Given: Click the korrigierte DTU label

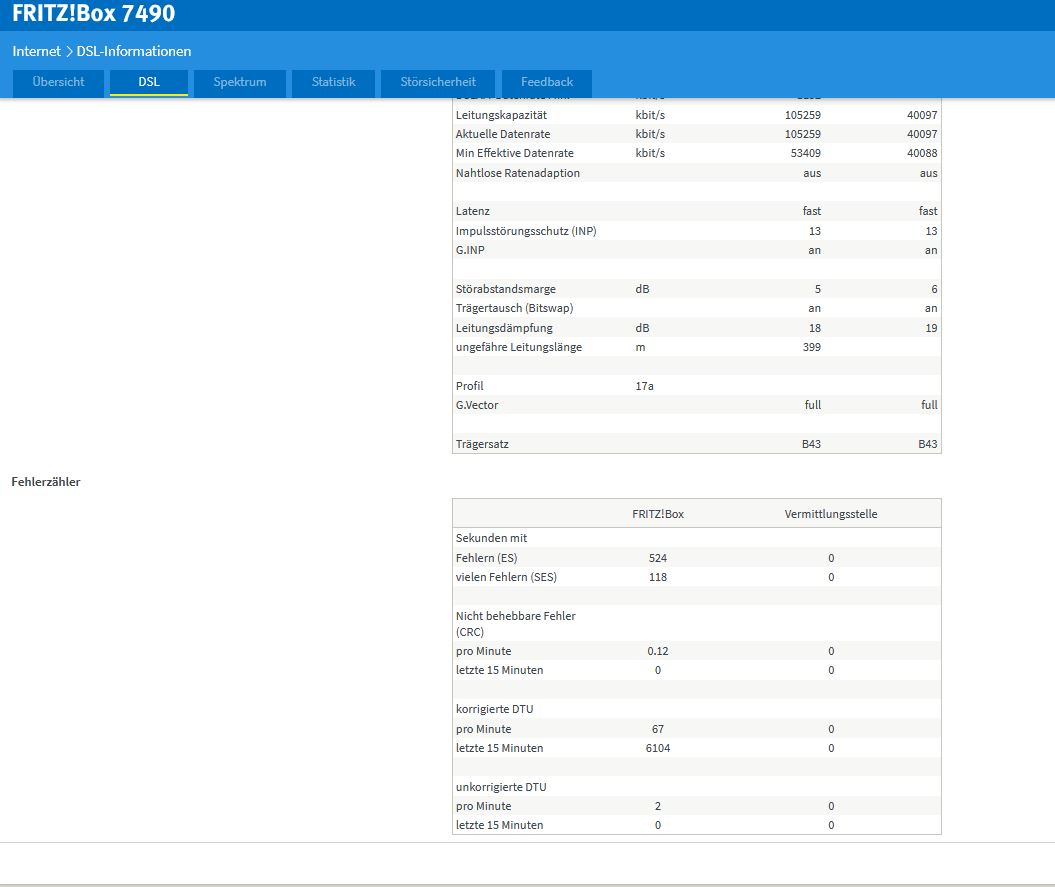Looking at the screenshot, I should (x=494, y=709).
